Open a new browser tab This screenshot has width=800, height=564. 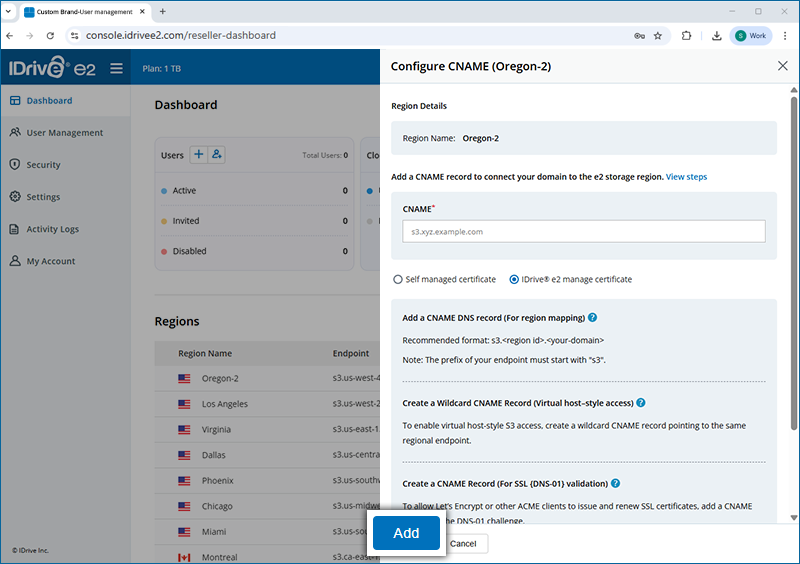[163, 11]
